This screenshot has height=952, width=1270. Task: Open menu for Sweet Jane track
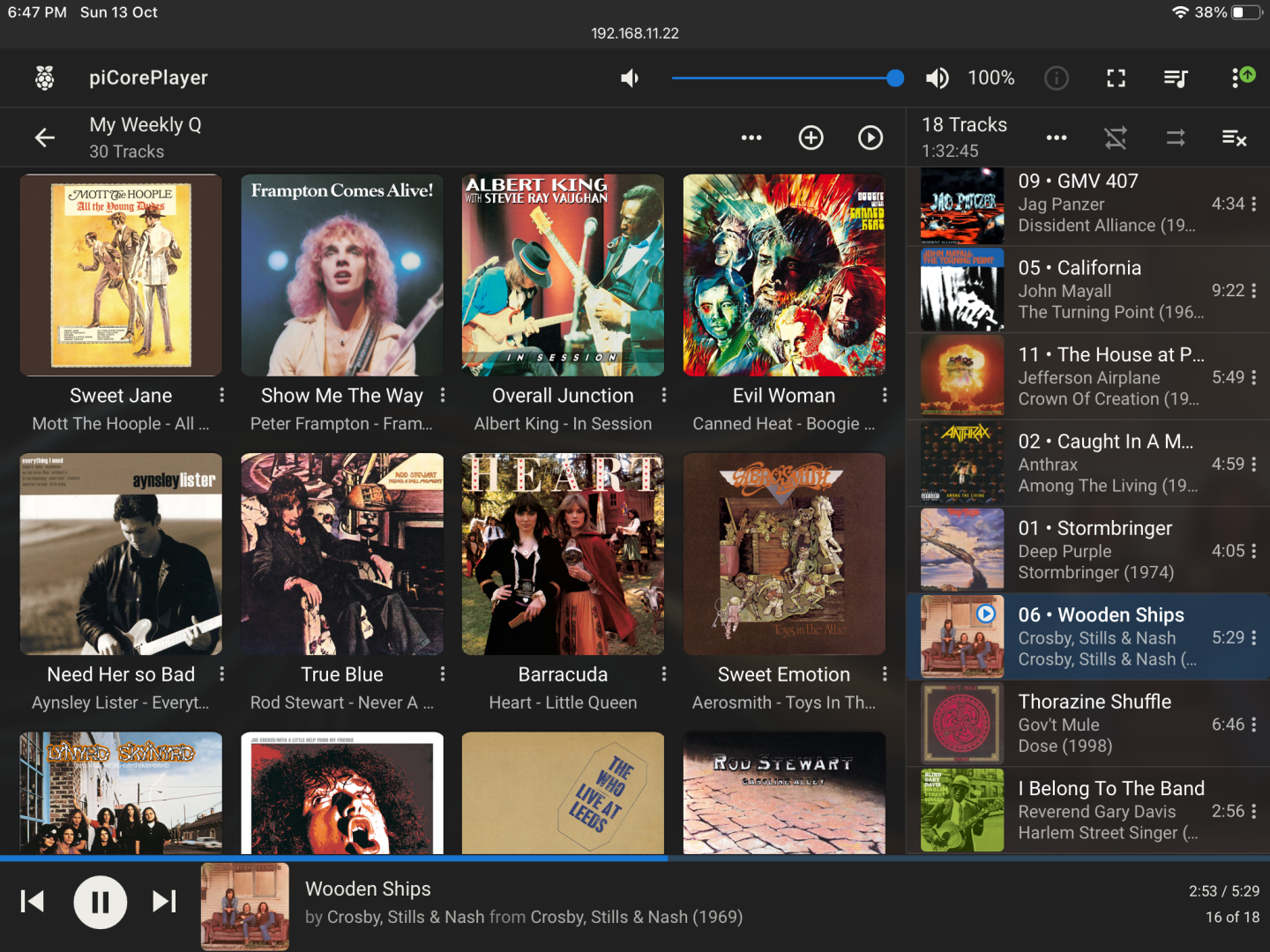pyautogui.click(x=222, y=395)
